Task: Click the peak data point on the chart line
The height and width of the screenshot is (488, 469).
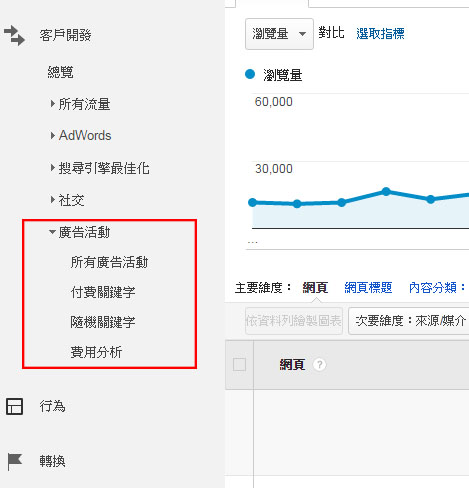Action: pos(386,191)
